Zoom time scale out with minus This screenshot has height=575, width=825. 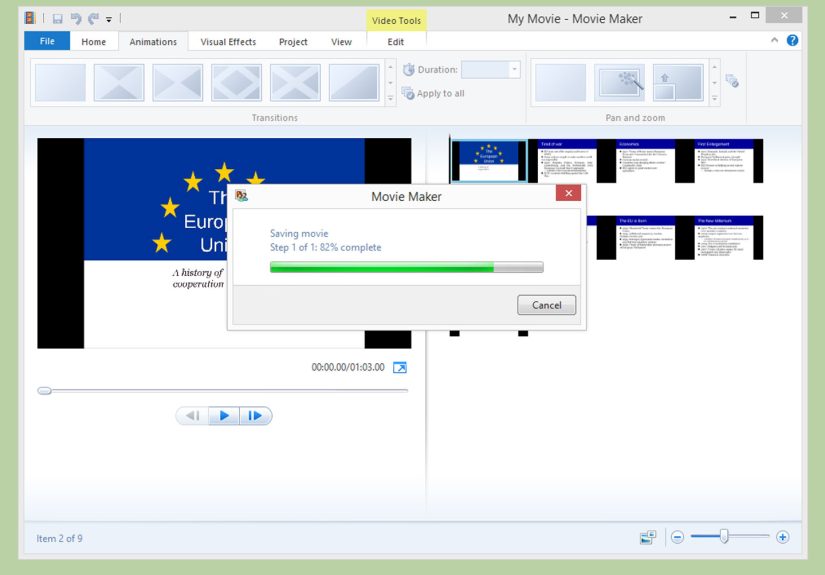click(677, 537)
